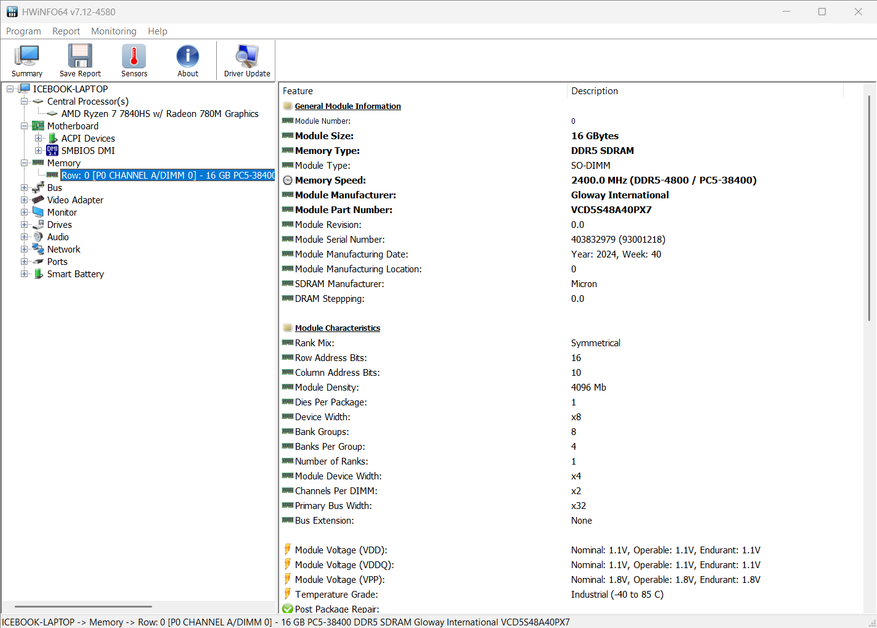Click the Video Adapter card icon
The height and width of the screenshot is (628, 877).
[38, 200]
